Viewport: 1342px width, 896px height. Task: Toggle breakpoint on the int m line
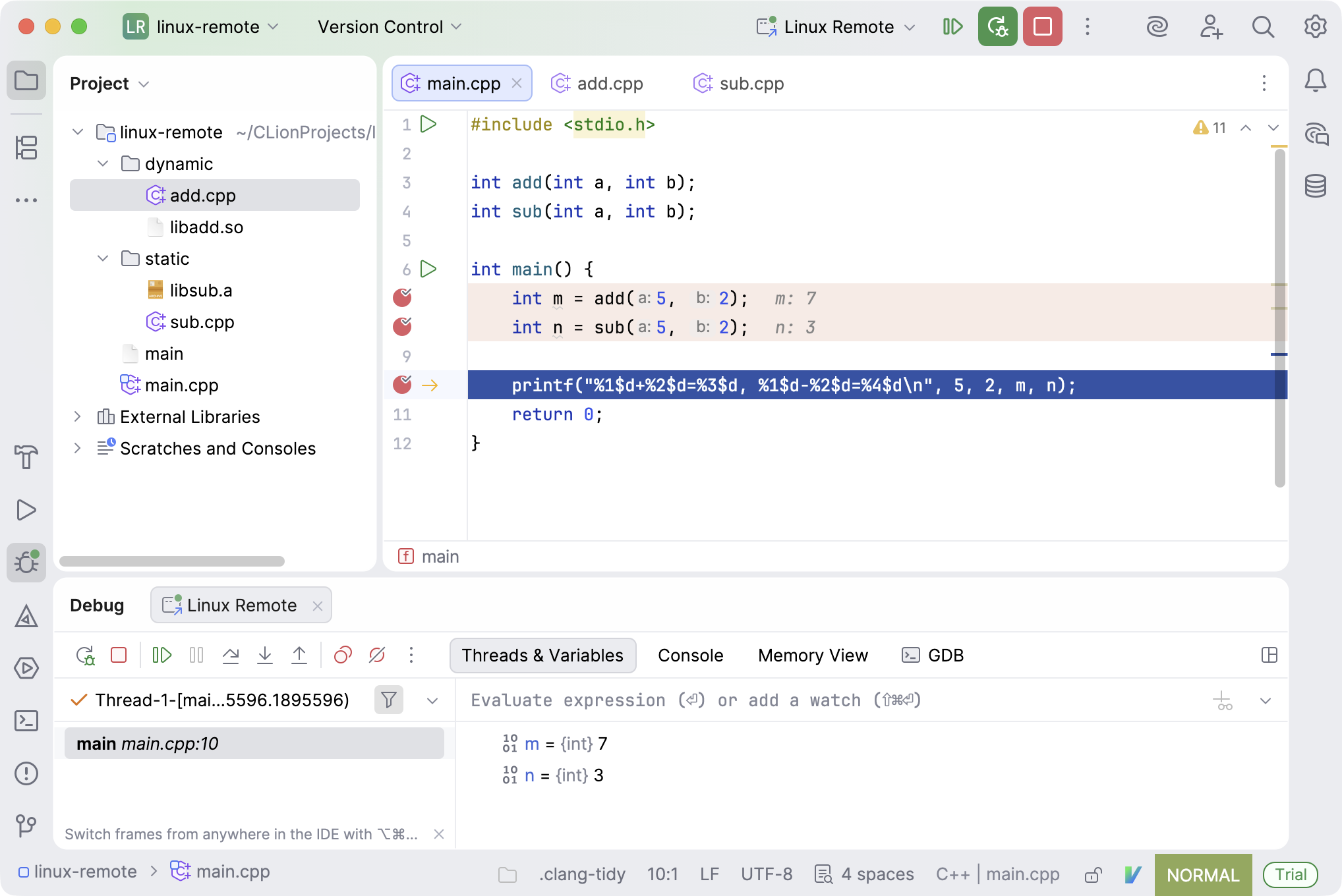click(402, 298)
